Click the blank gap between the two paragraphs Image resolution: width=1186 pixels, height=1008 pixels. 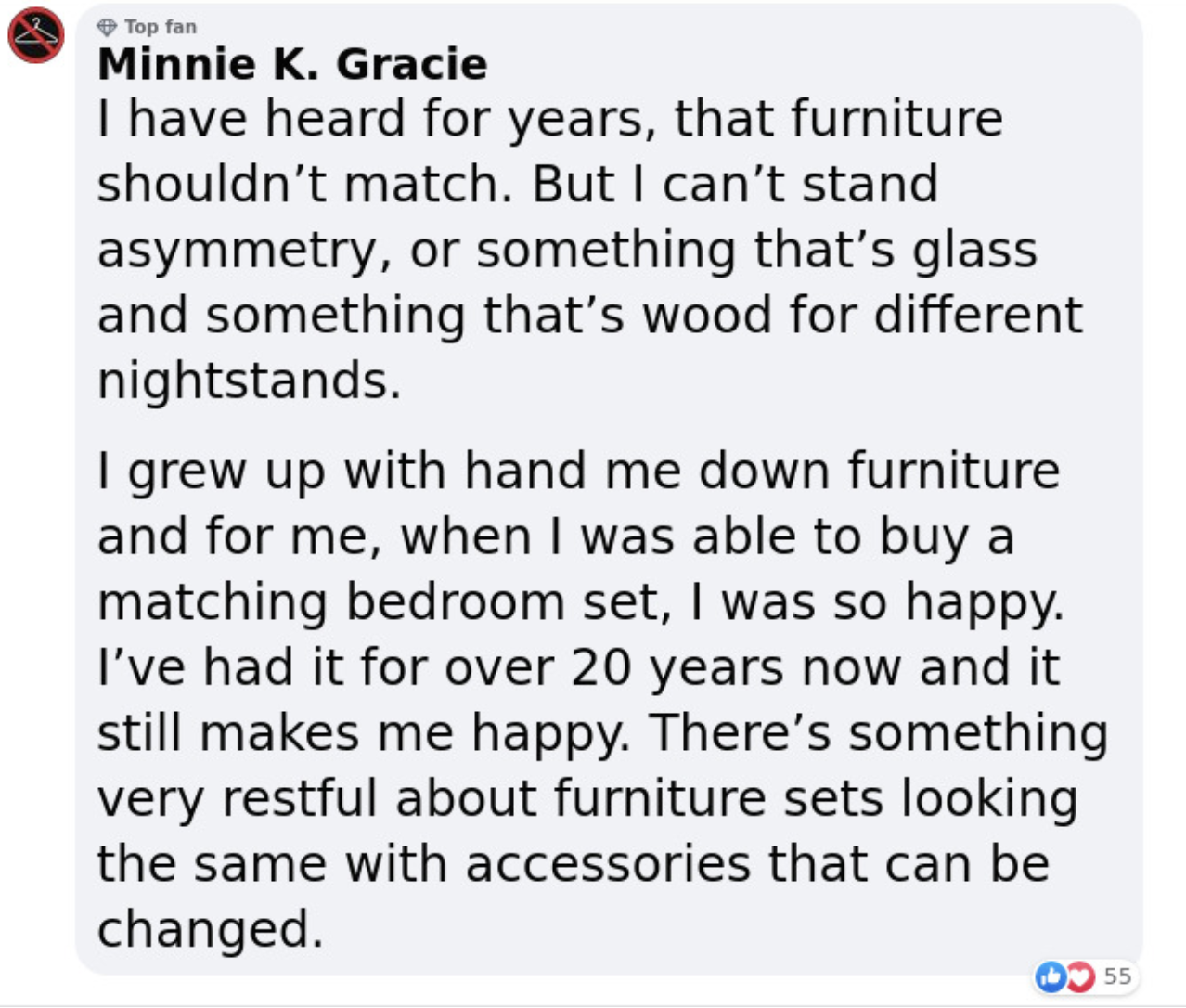pyautogui.click(x=590, y=425)
